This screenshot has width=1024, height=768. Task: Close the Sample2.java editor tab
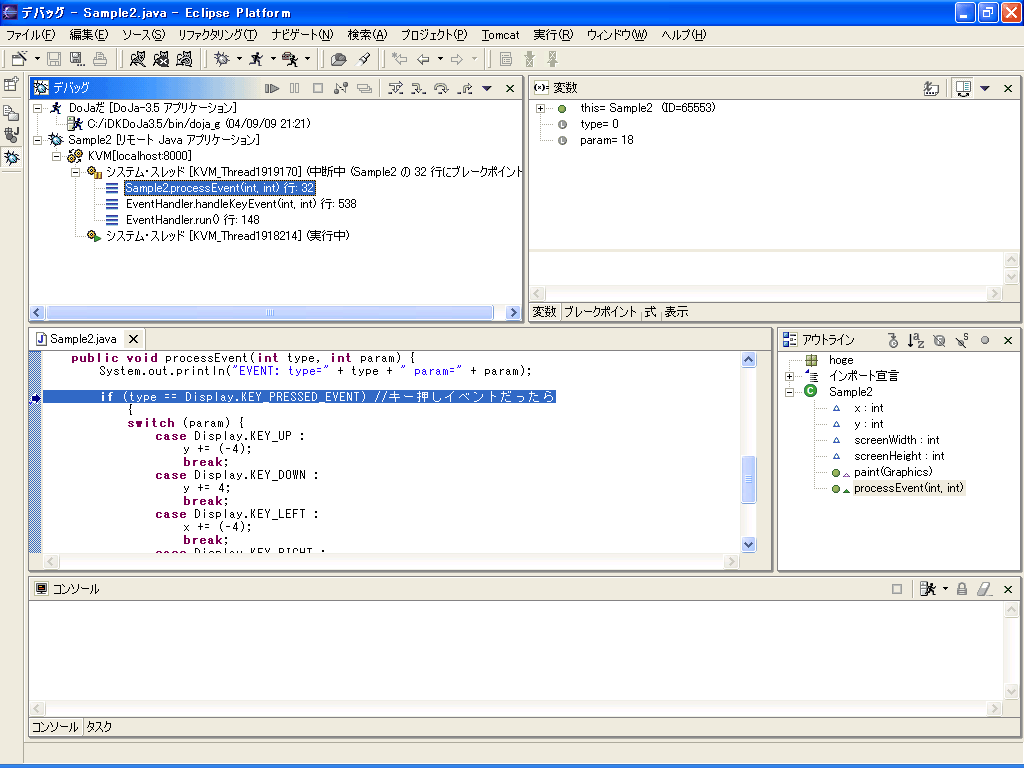tap(133, 339)
